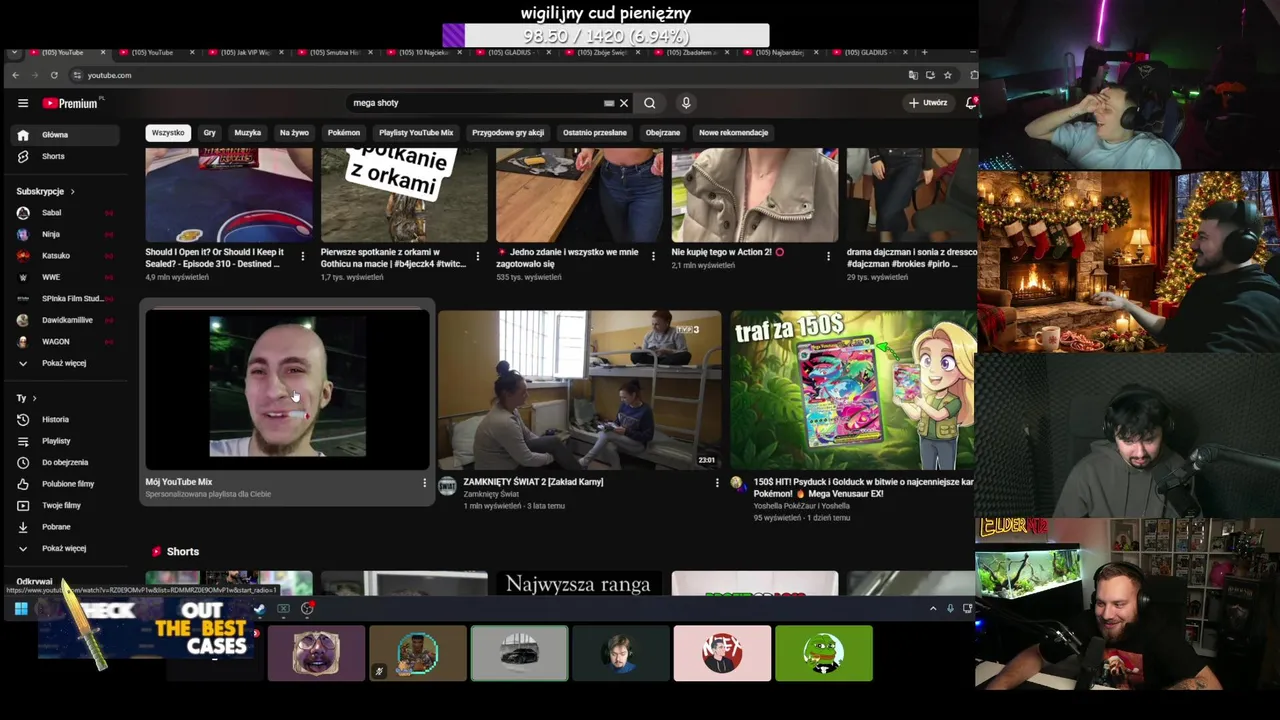This screenshot has height=720, width=1280.
Task: Go back with browser back arrow
Action: tap(15, 75)
